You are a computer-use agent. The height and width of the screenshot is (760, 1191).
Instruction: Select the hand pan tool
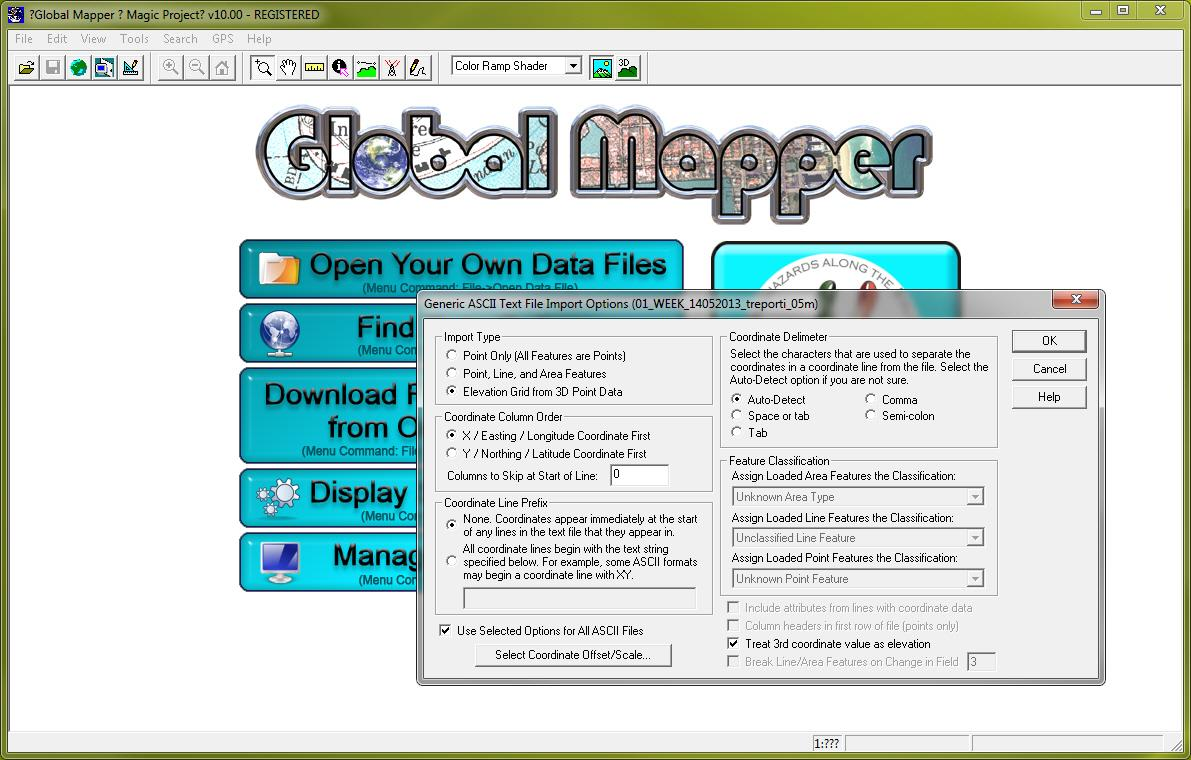point(289,68)
